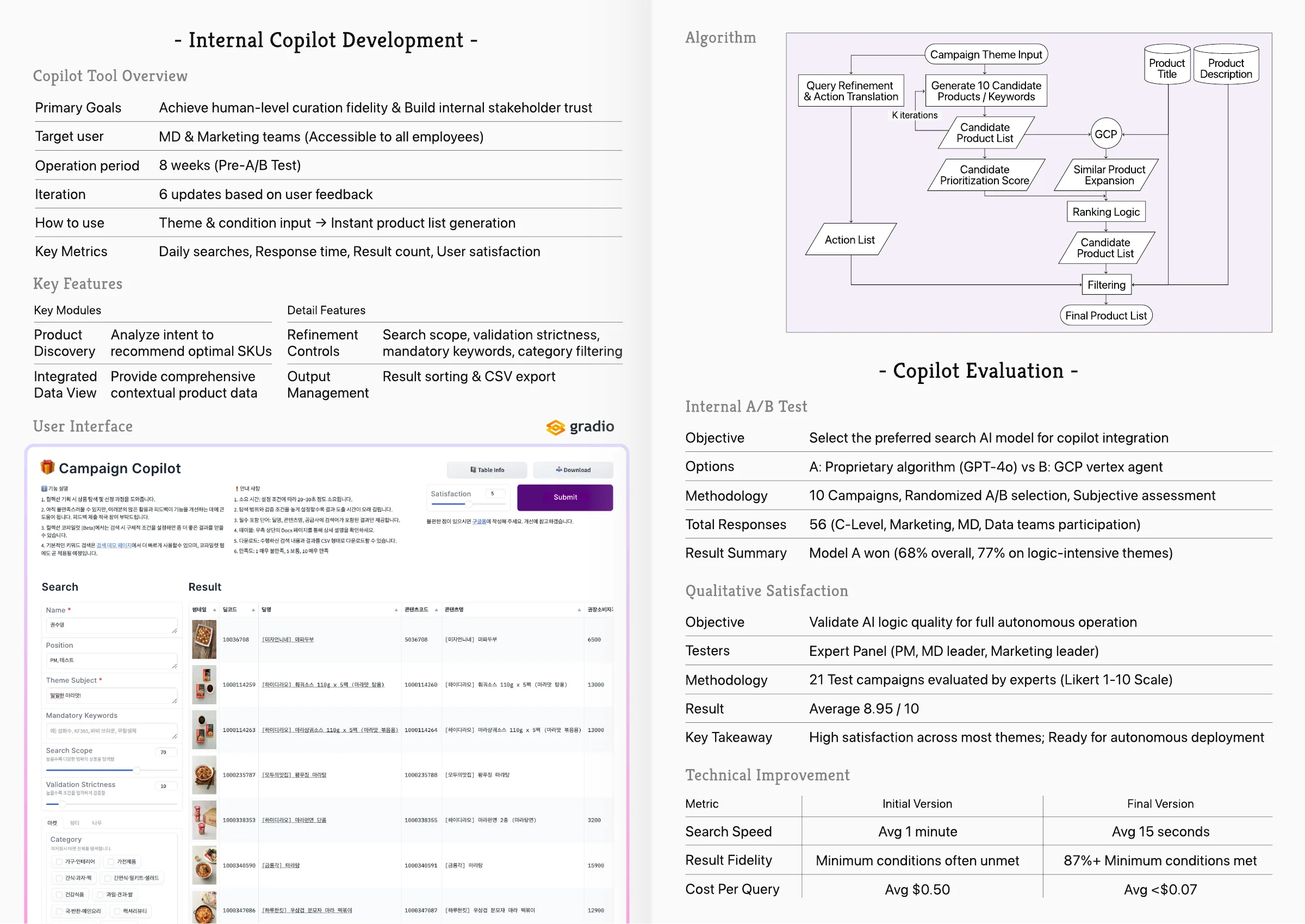Open the [미자언니네] 마파두부 deal link
Image resolution: width=1305 pixels, height=924 pixels.
coord(288,640)
